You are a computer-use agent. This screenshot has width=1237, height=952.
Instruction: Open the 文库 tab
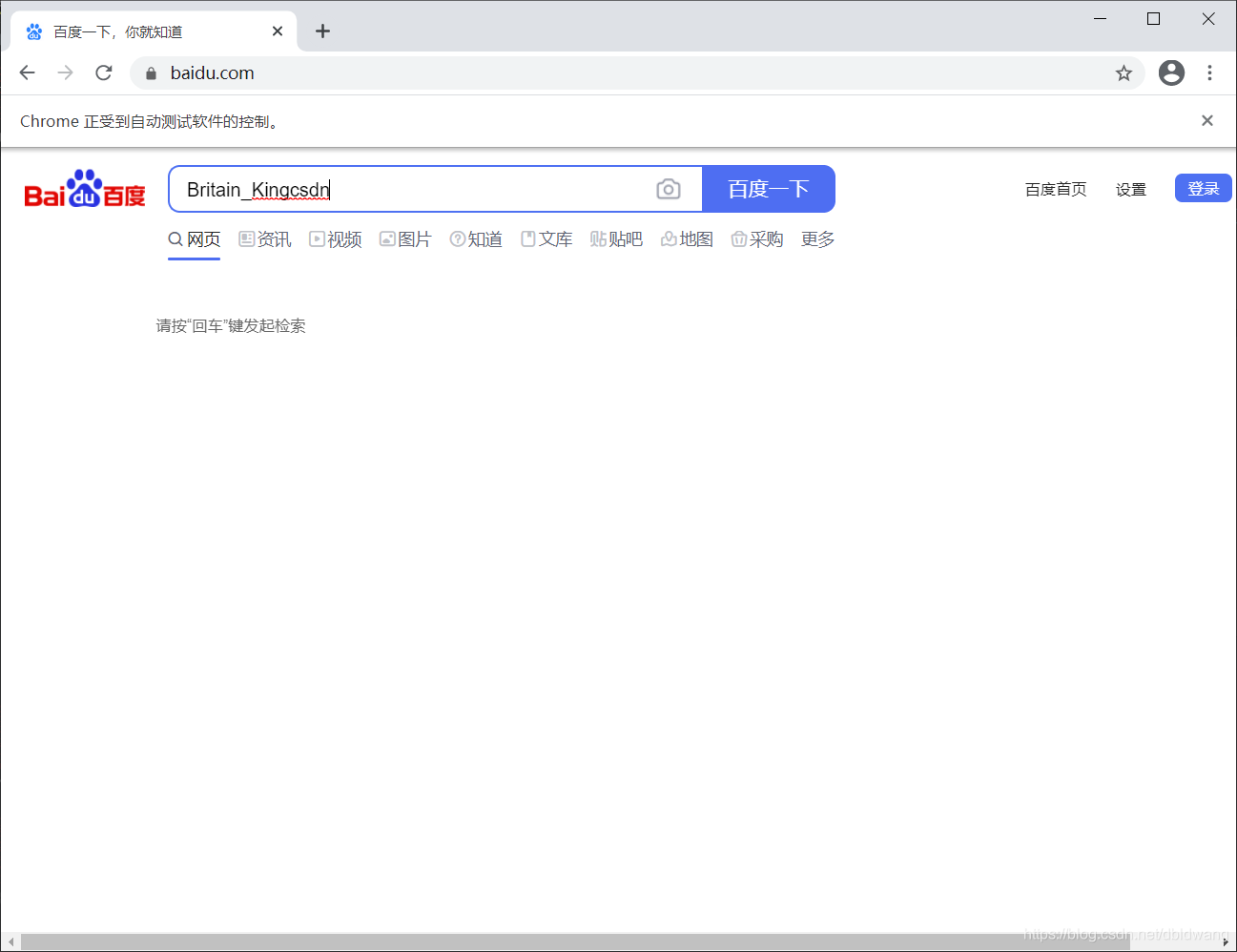[x=546, y=239]
